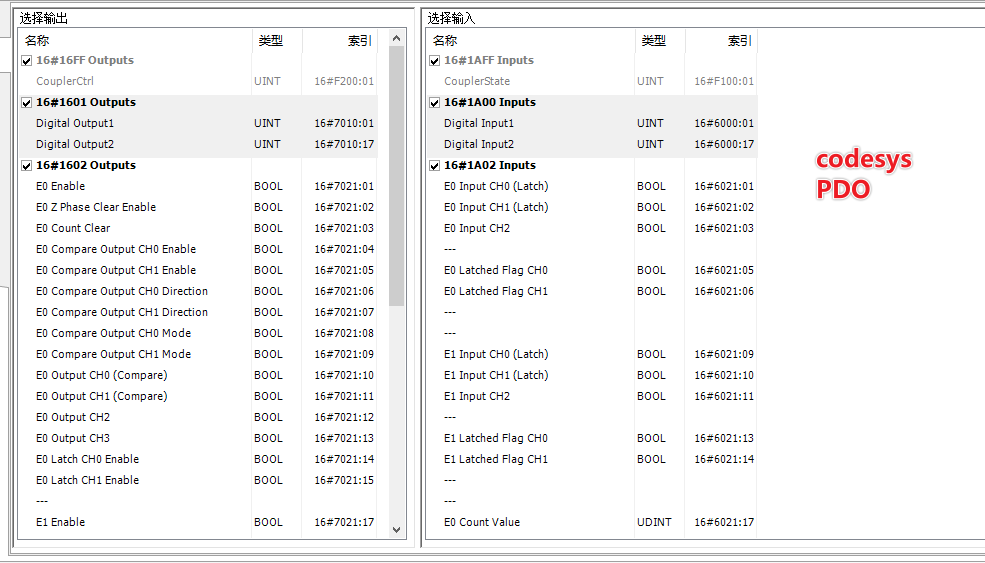985x563 pixels.
Task: Select E0 Latched Flag CH1 row
Action: coord(592,292)
